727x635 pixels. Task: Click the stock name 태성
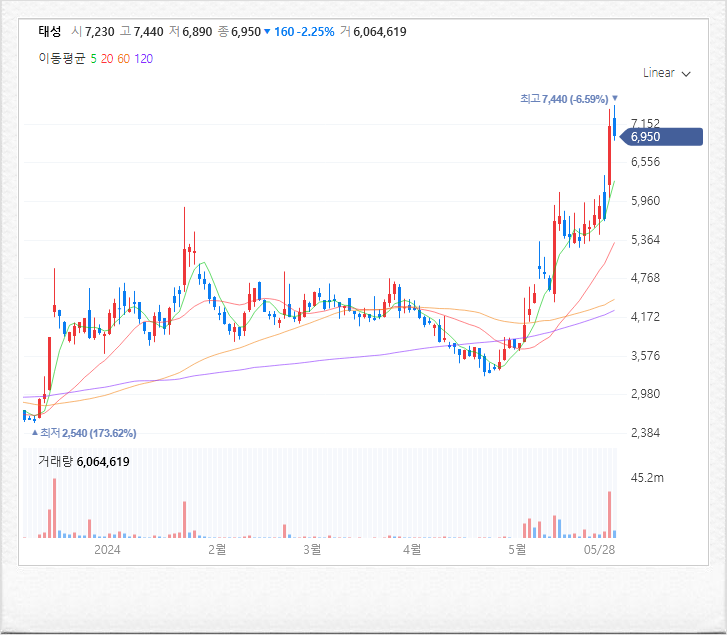point(50,32)
